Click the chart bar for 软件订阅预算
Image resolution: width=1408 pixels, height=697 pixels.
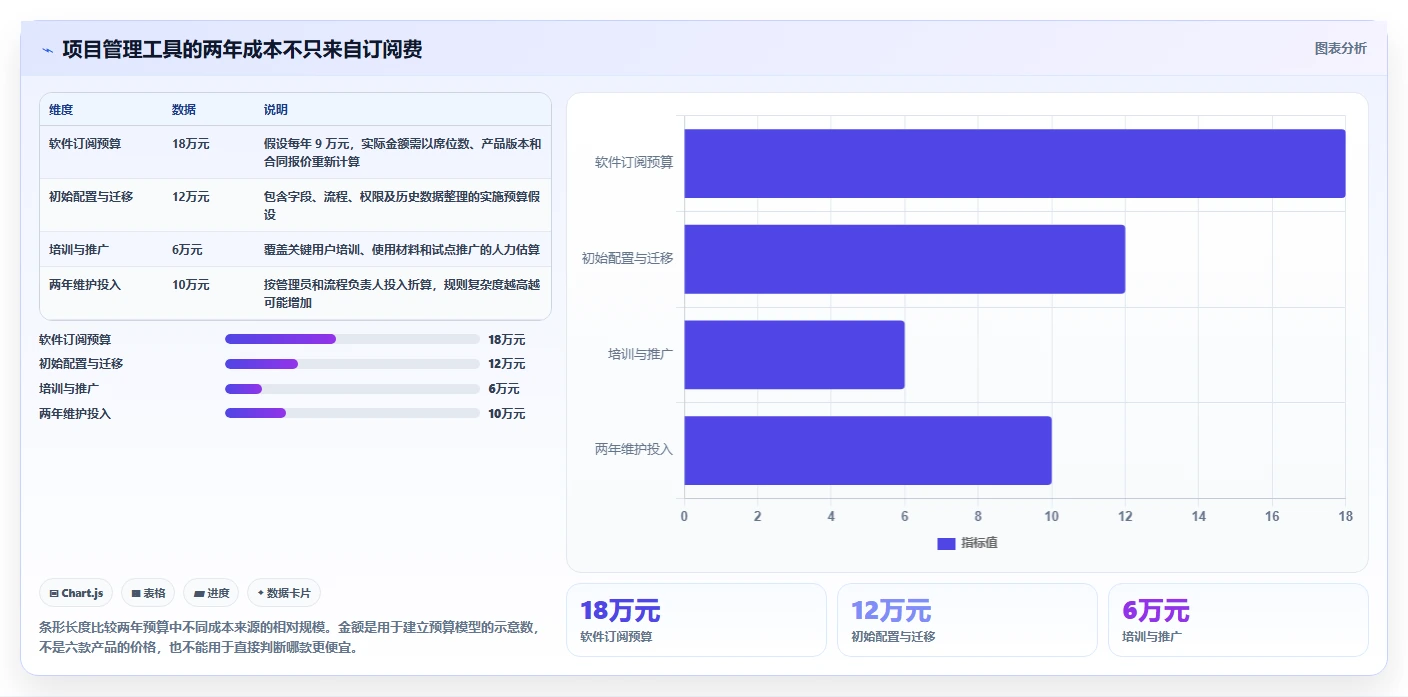1014,163
